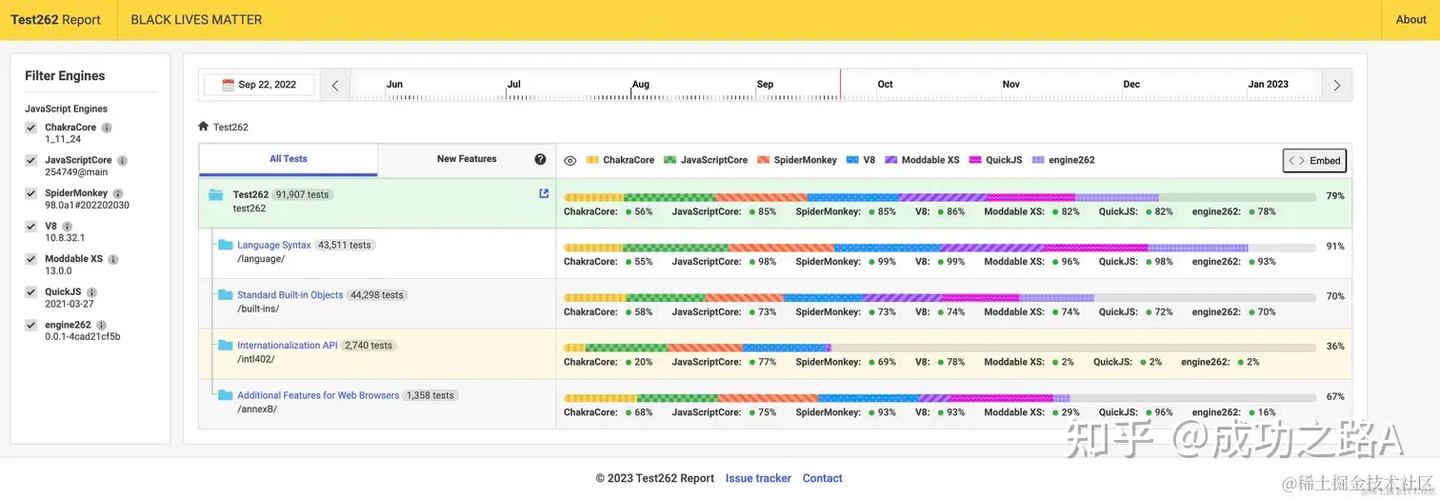Screen dimensions: 1440x499
Task: Click the Internationalization API folder icon
Action: pyautogui.click(x=225, y=345)
